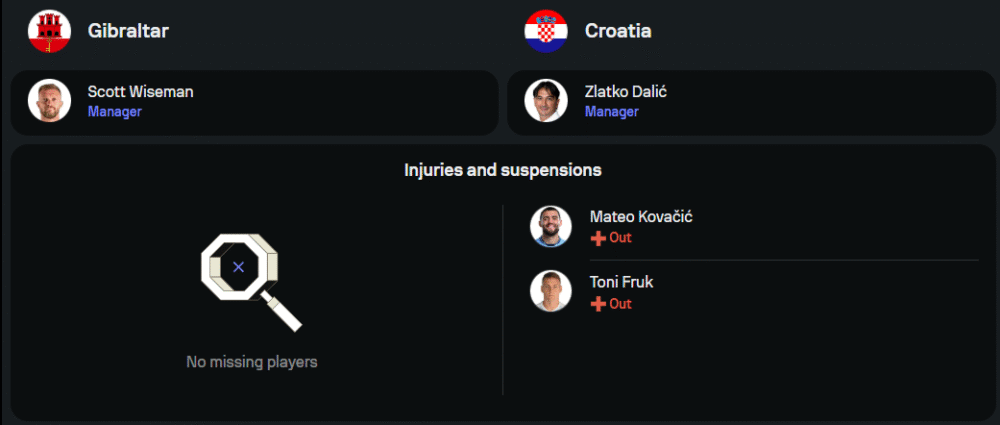The image size is (1000, 425).
Task: Click the Out status under Toni Fruk
Action: coord(620,304)
